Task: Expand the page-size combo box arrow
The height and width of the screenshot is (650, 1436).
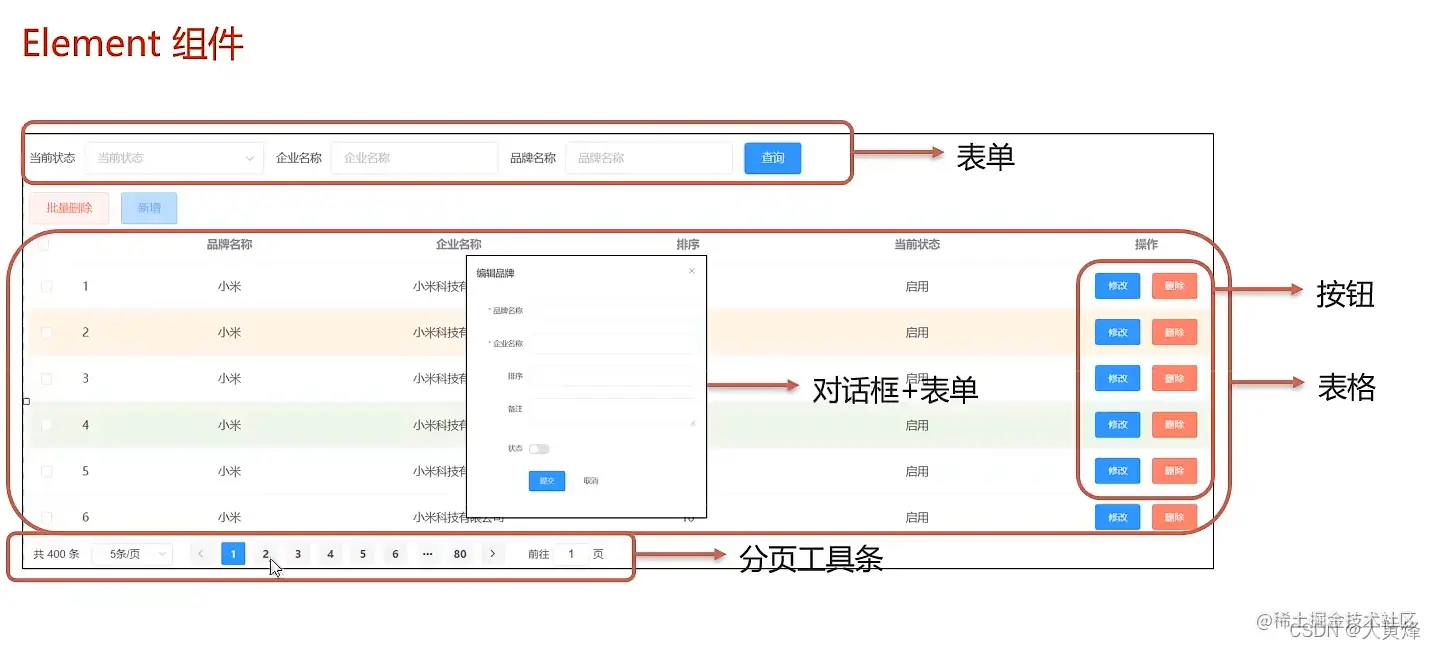Action: pyautogui.click(x=160, y=553)
